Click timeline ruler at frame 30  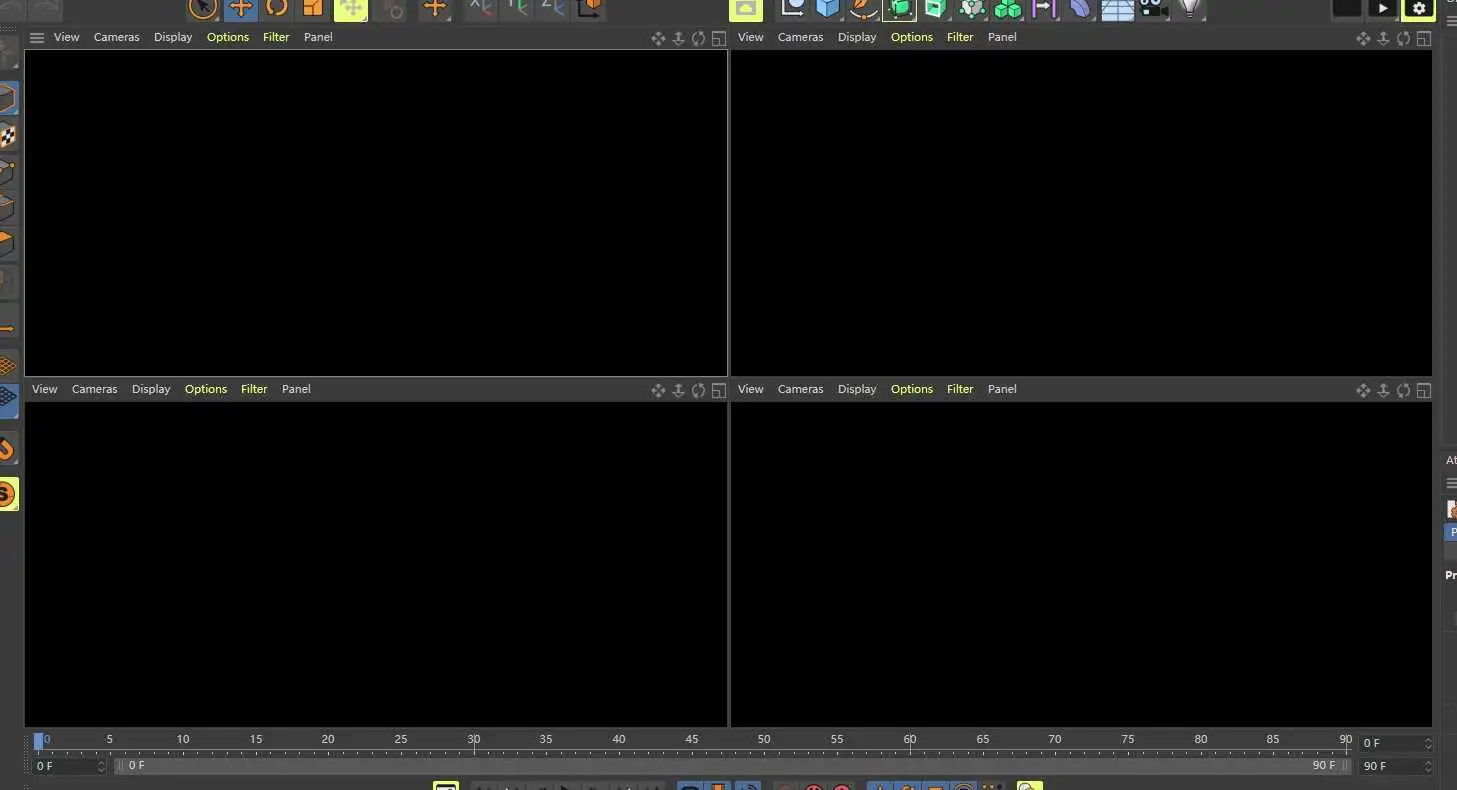tap(474, 742)
